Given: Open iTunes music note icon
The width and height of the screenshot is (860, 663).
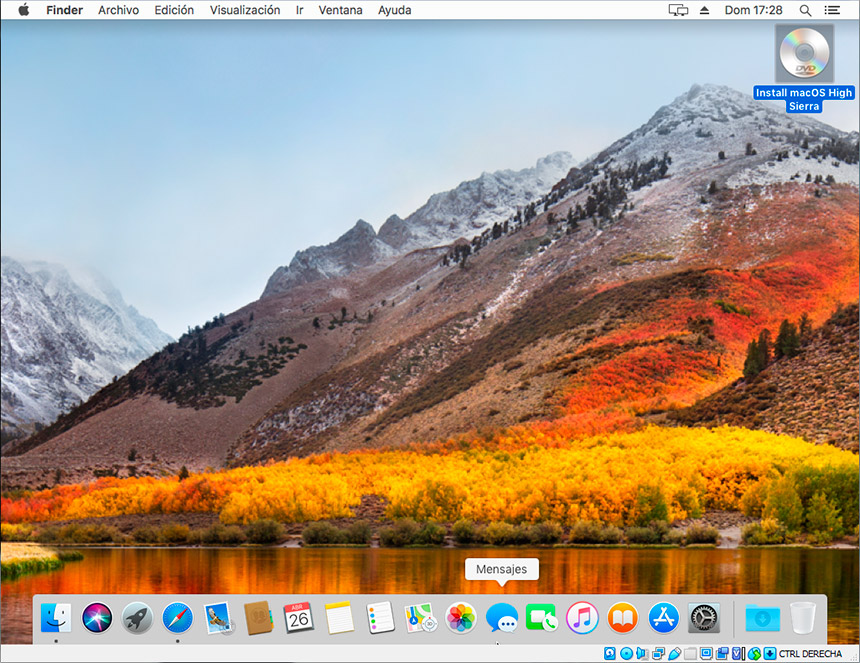Looking at the screenshot, I should 582,617.
